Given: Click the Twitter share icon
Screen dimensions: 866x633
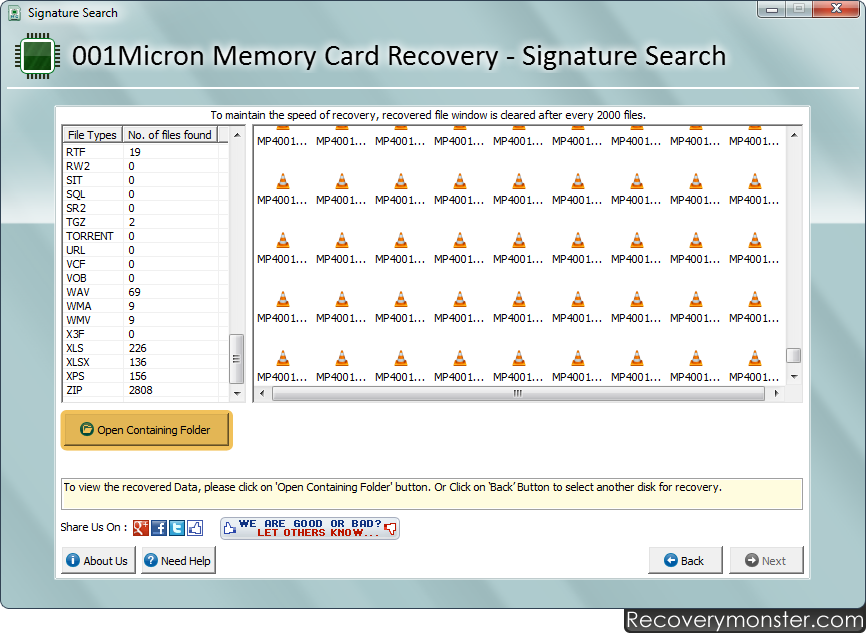Looking at the screenshot, I should click(177, 528).
